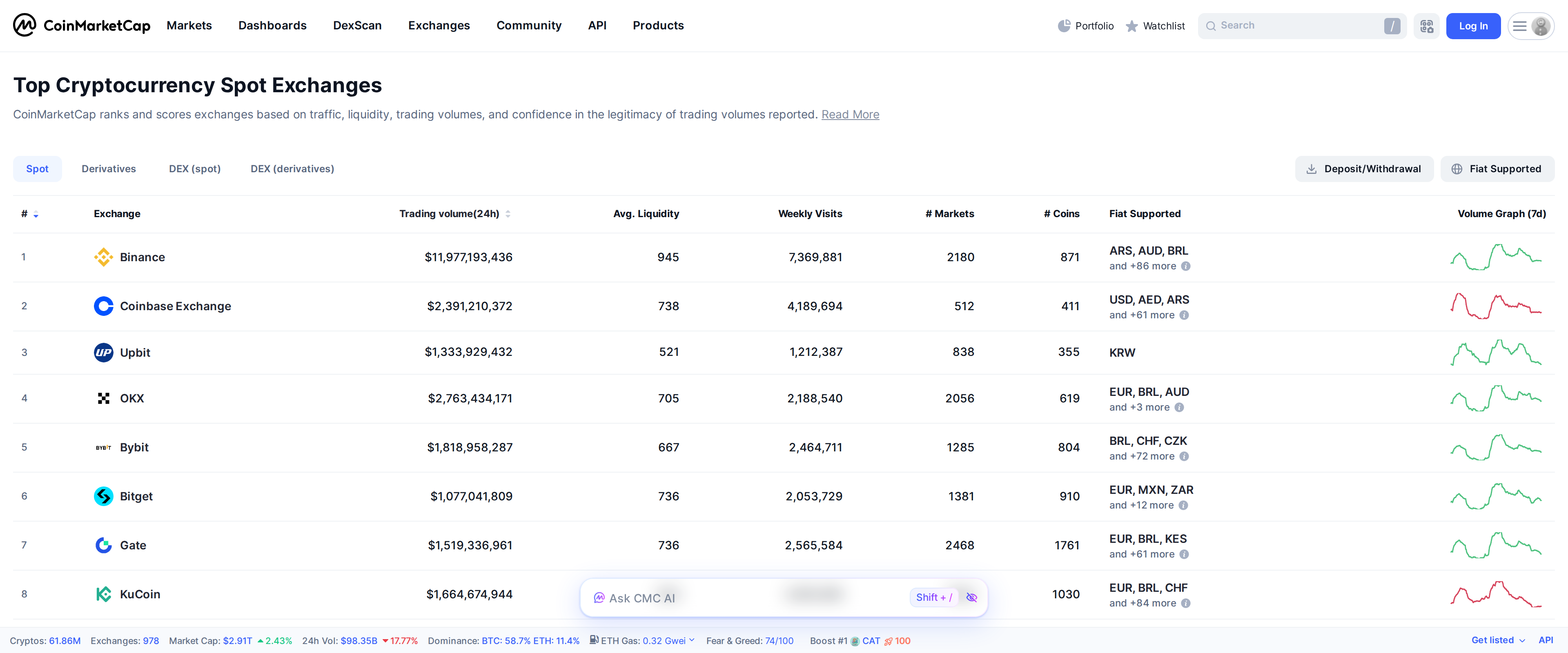Screen dimensions: 1568x653
Task: Click the ETH Gas pump icon
Action: coord(593,640)
